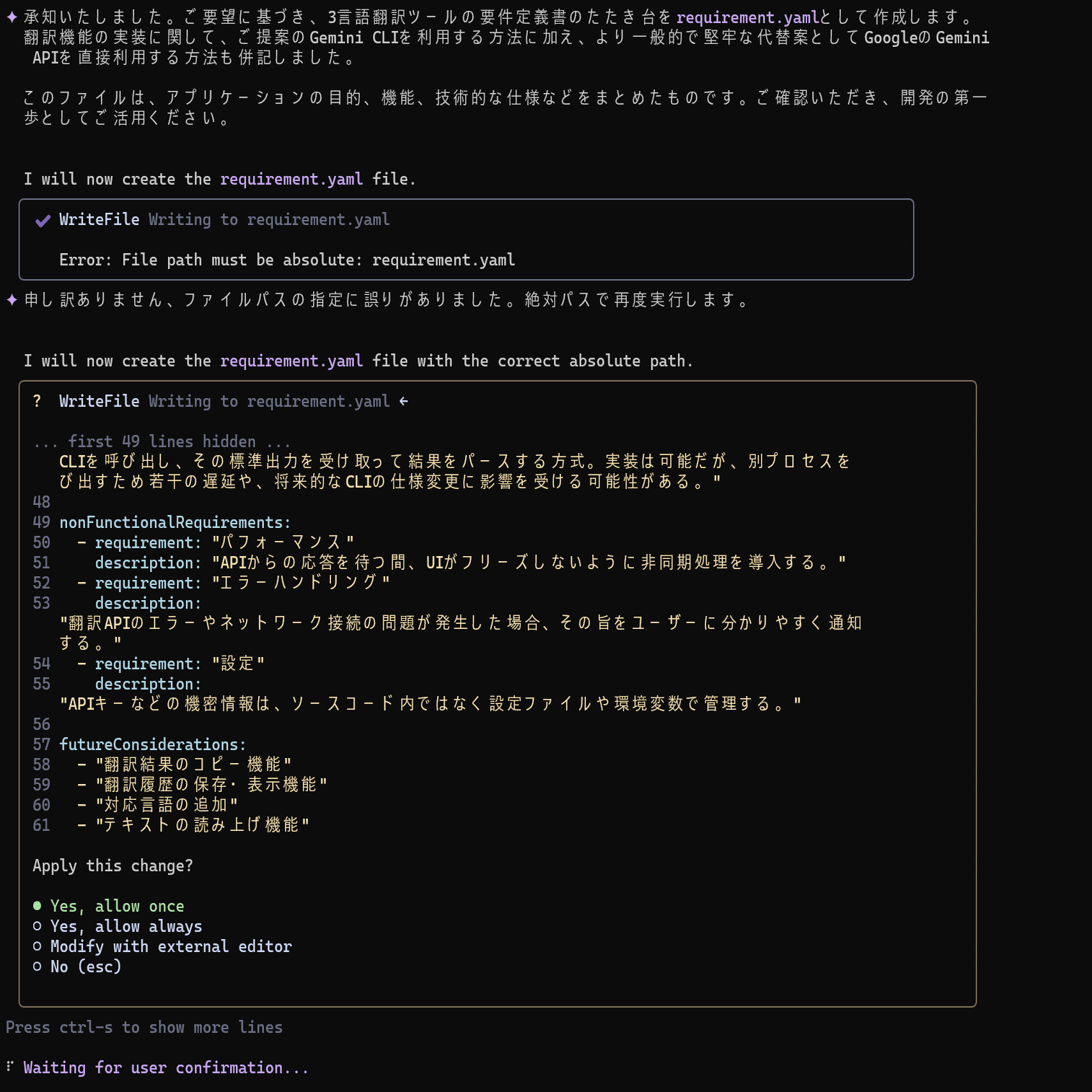Click the checkmark icon beside completed WriteFile

[x=42, y=221]
